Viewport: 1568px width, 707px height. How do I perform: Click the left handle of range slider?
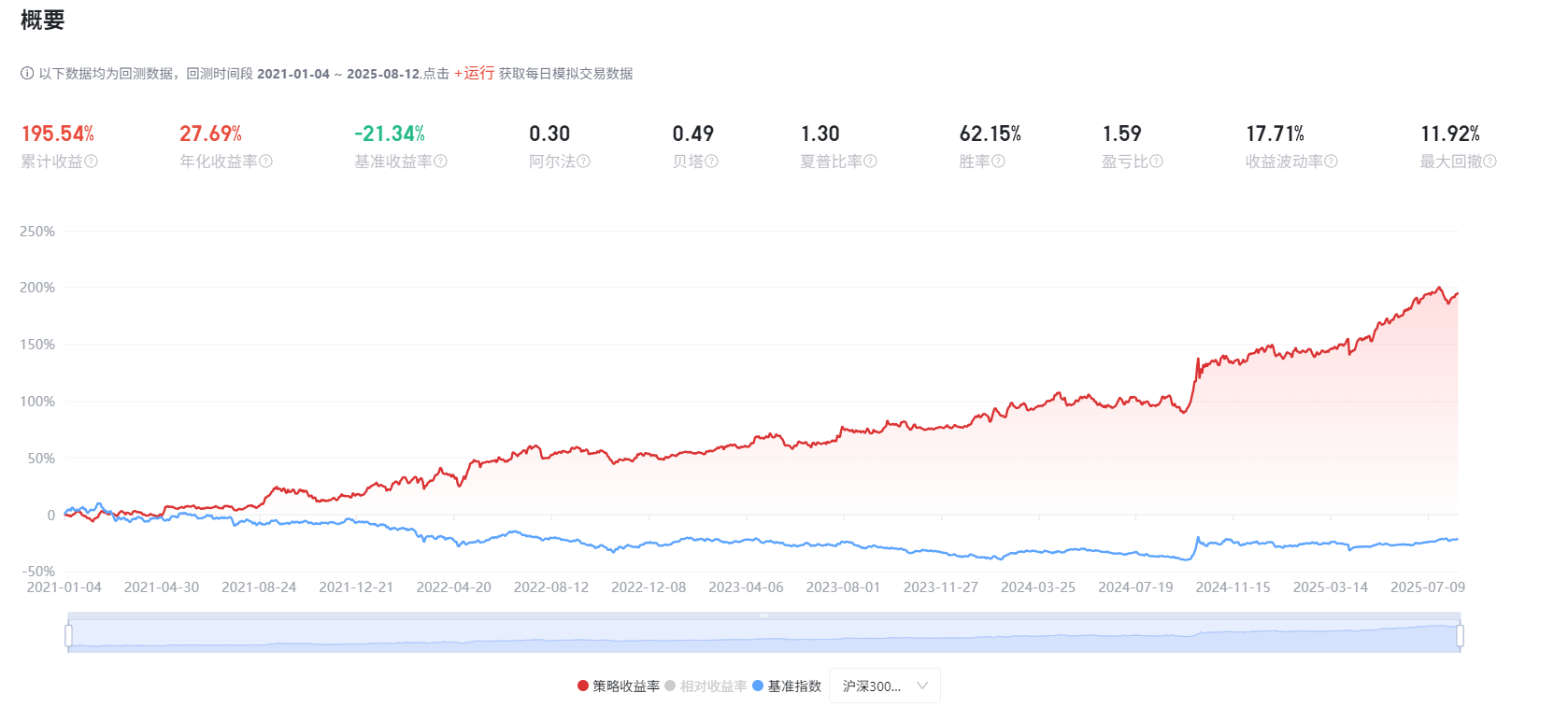68,636
